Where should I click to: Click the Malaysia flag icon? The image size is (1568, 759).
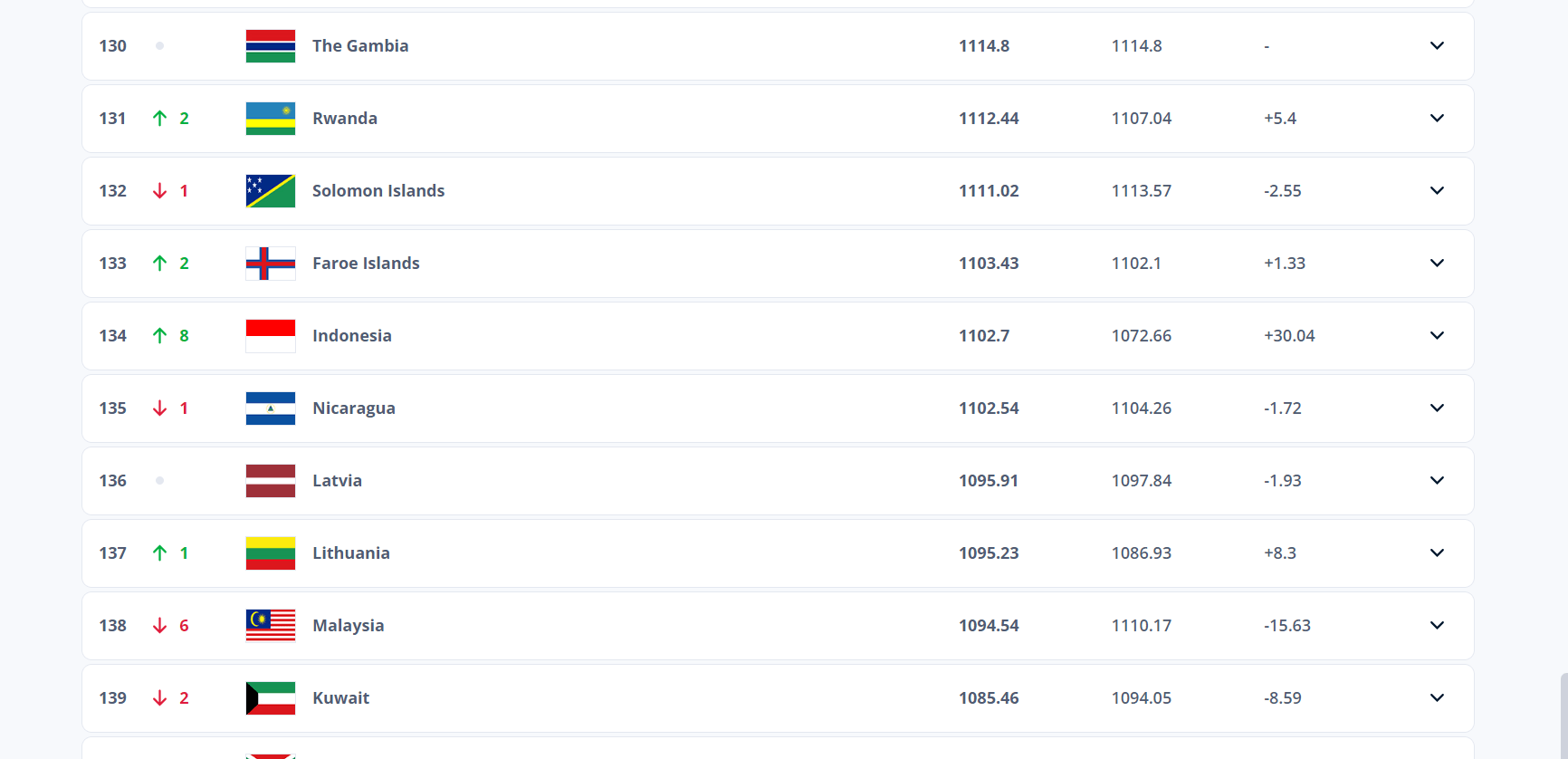click(270, 626)
